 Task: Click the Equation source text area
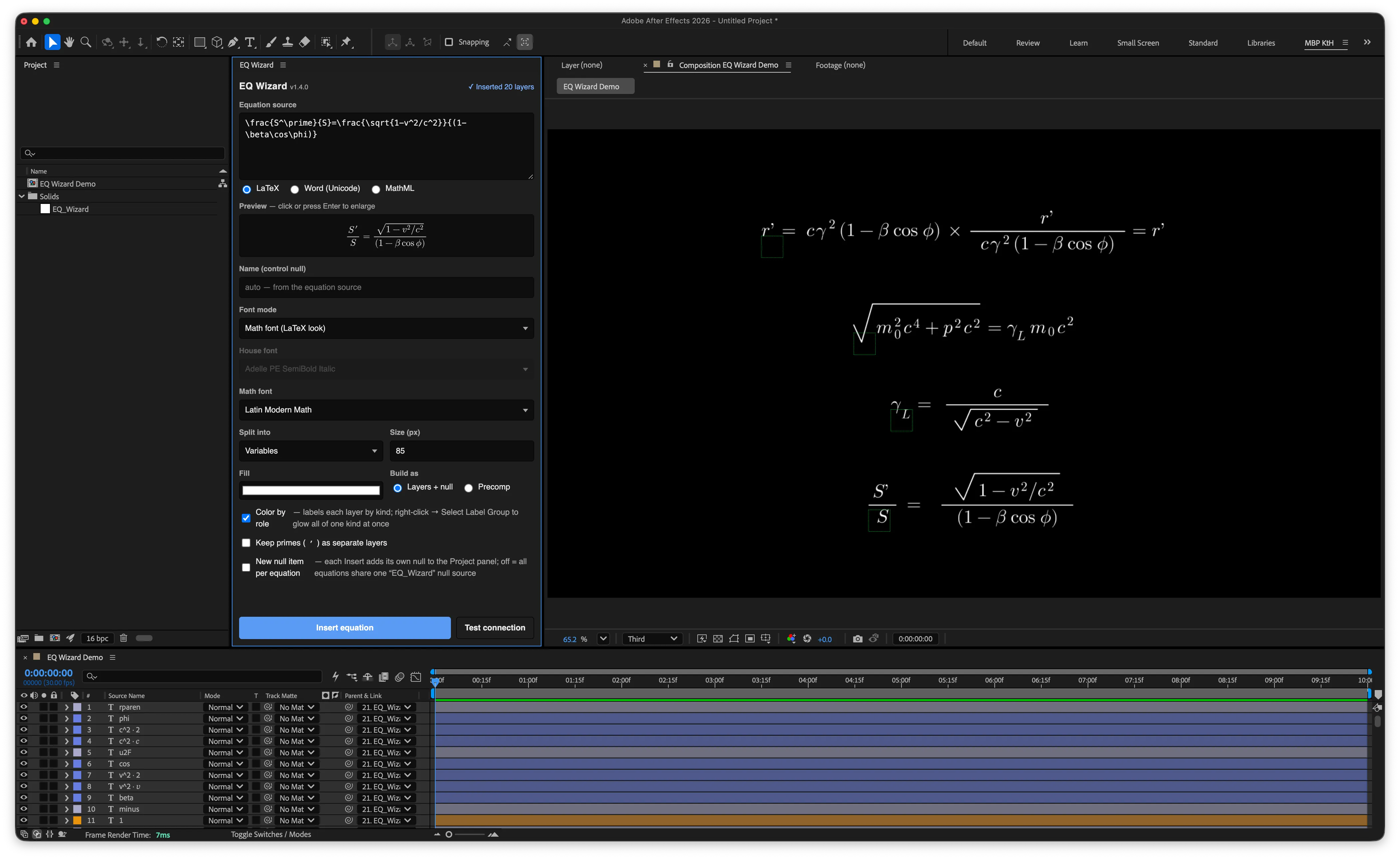[x=386, y=146]
